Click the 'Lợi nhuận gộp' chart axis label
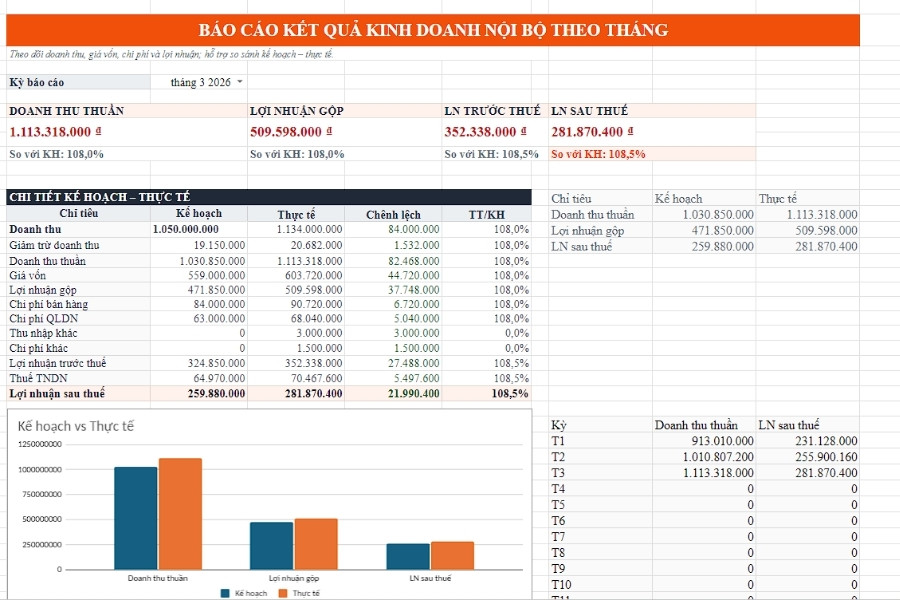Screen dimensions: 900x600 294,578
